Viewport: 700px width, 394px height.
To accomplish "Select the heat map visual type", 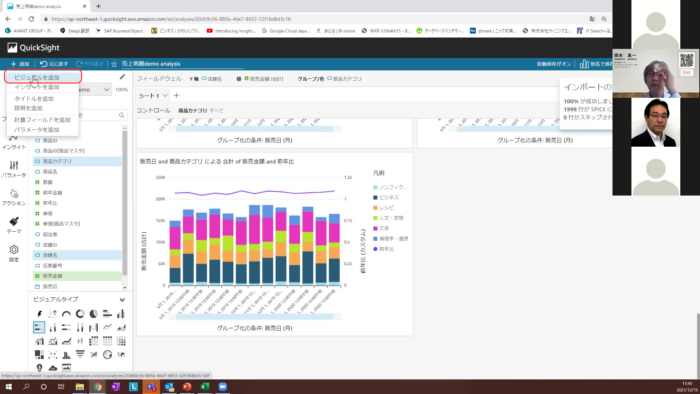I will pos(121,341).
